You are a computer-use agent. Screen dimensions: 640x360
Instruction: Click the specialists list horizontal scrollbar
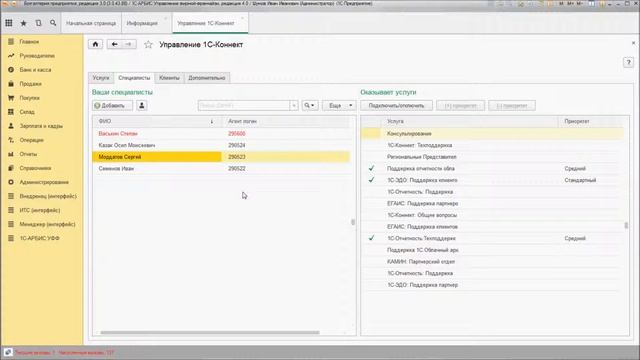[210, 332]
